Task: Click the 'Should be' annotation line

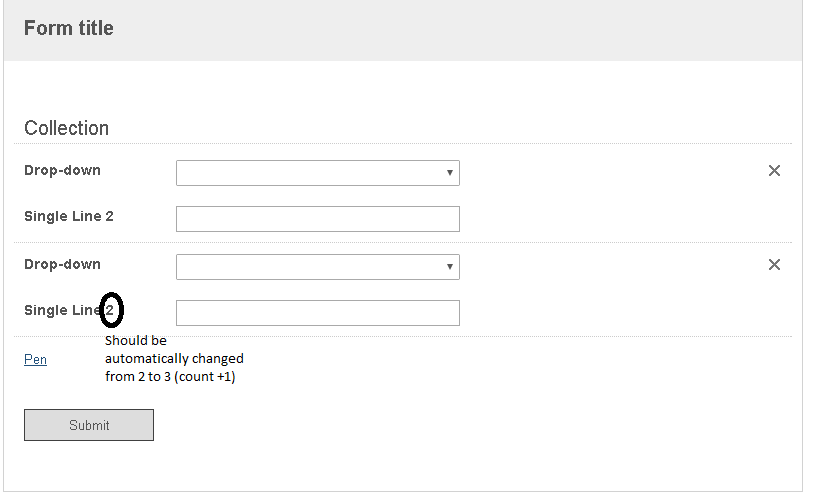Action: click(x=136, y=340)
